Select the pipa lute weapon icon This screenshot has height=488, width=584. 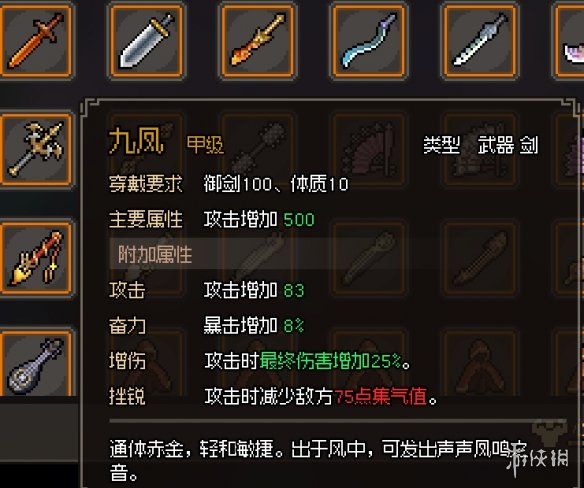(36, 364)
